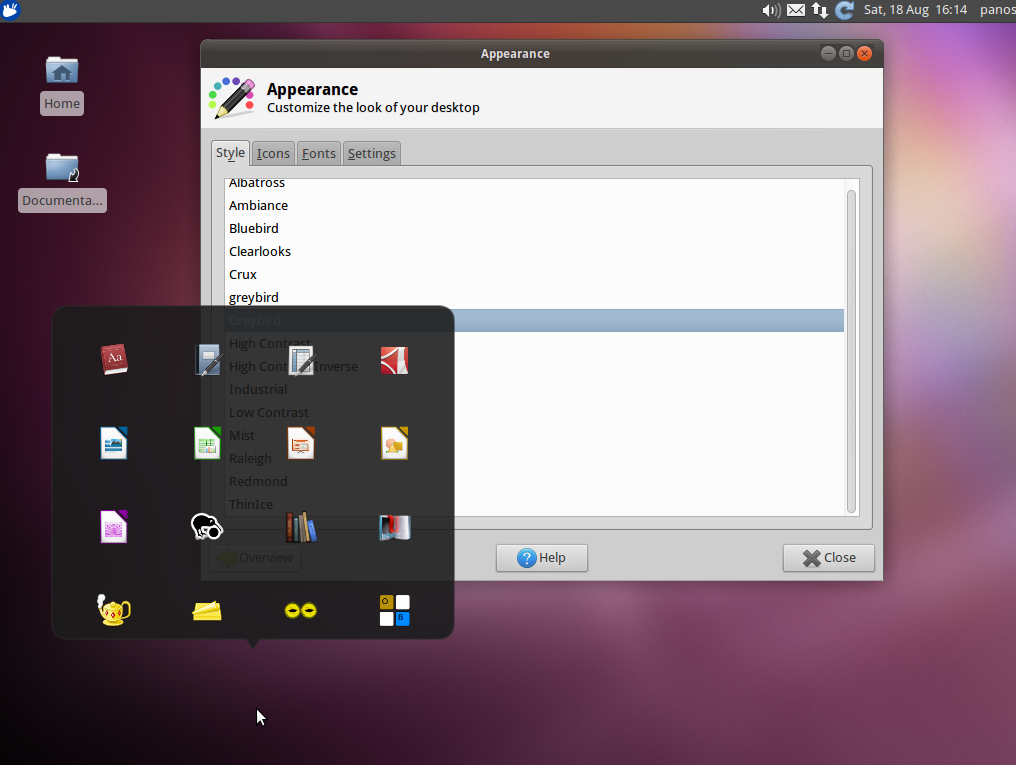Open the bookshelf library application icon
The width and height of the screenshot is (1016, 765).
[x=301, y=527]
